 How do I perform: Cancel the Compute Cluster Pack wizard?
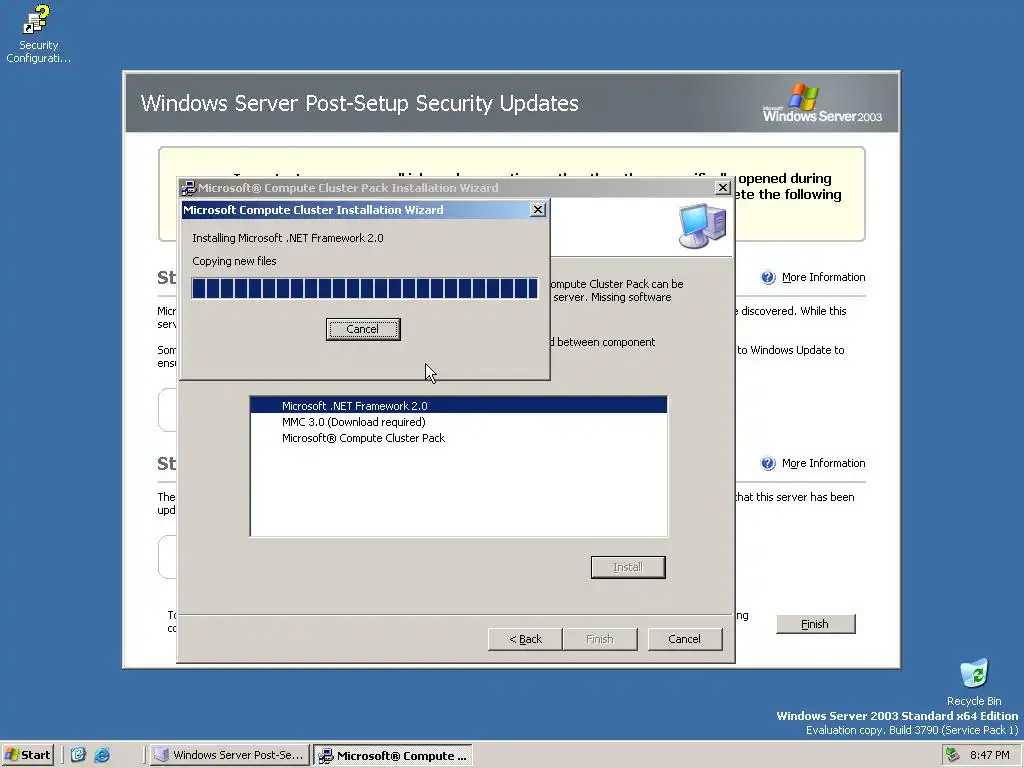point(685,639)
